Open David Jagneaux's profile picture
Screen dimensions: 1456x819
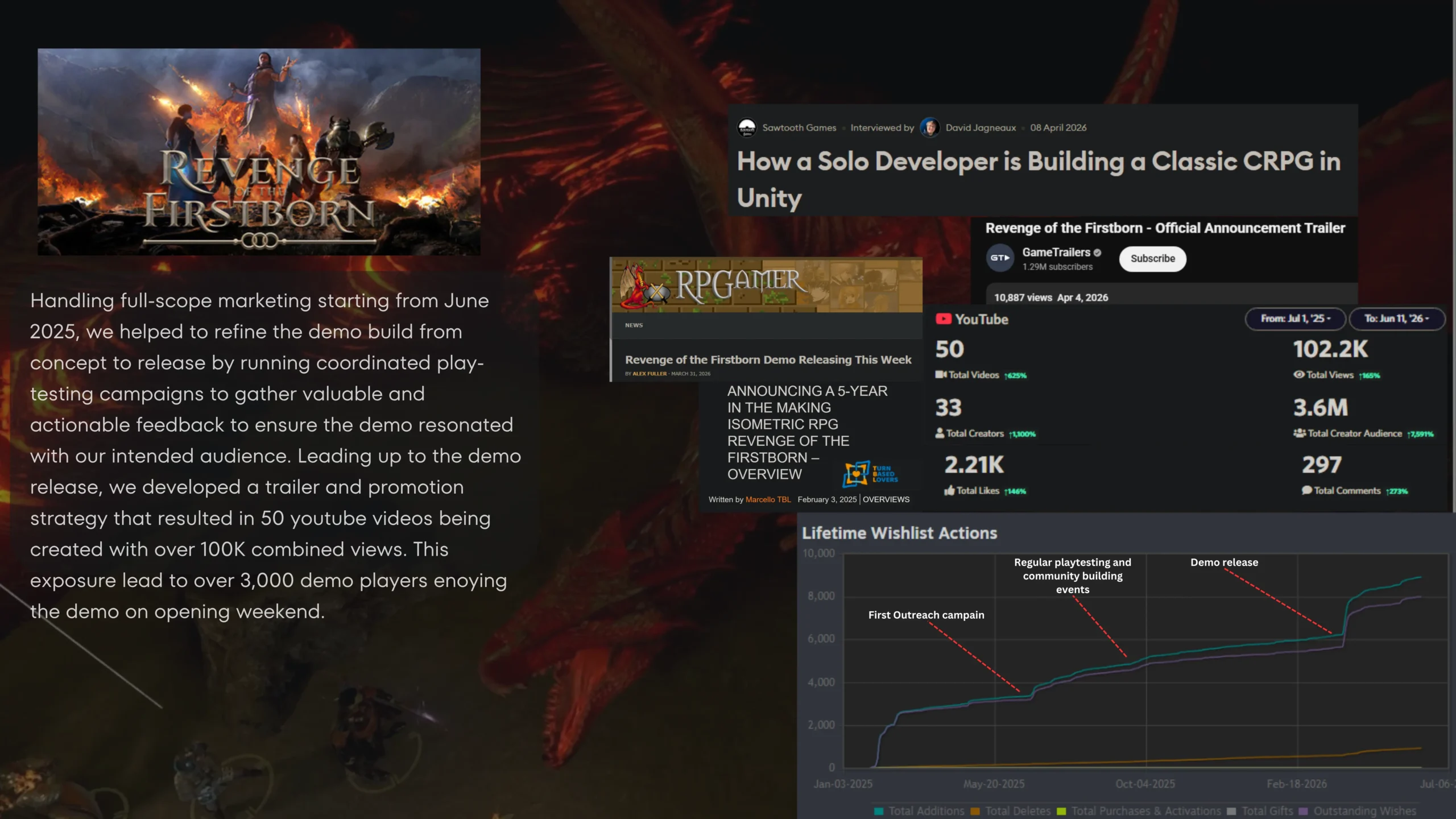tap(930, 127)
